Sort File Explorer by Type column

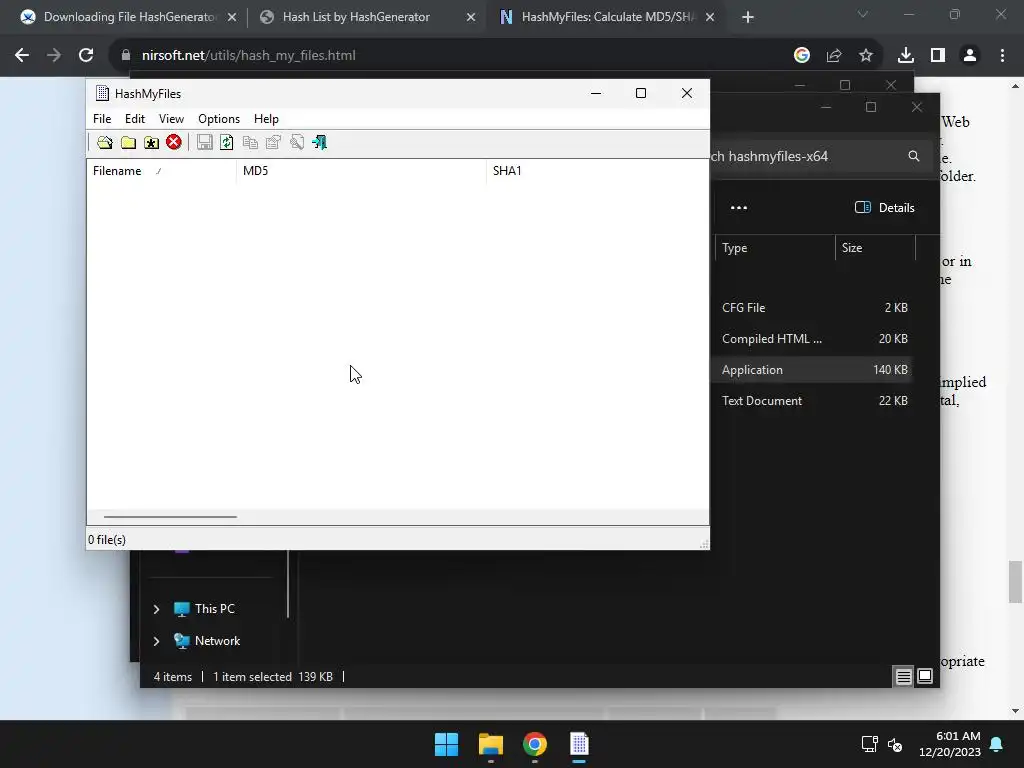[775, 248]
